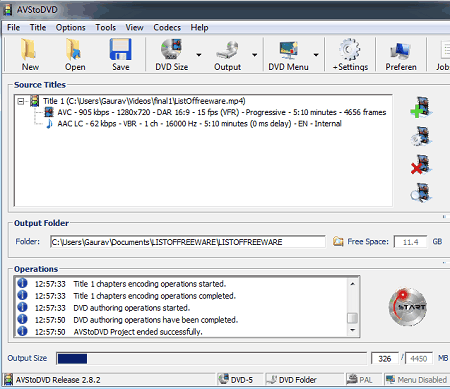Click the DVD Size toolbar icon
The image size is (450, 389).
point(171,49)
